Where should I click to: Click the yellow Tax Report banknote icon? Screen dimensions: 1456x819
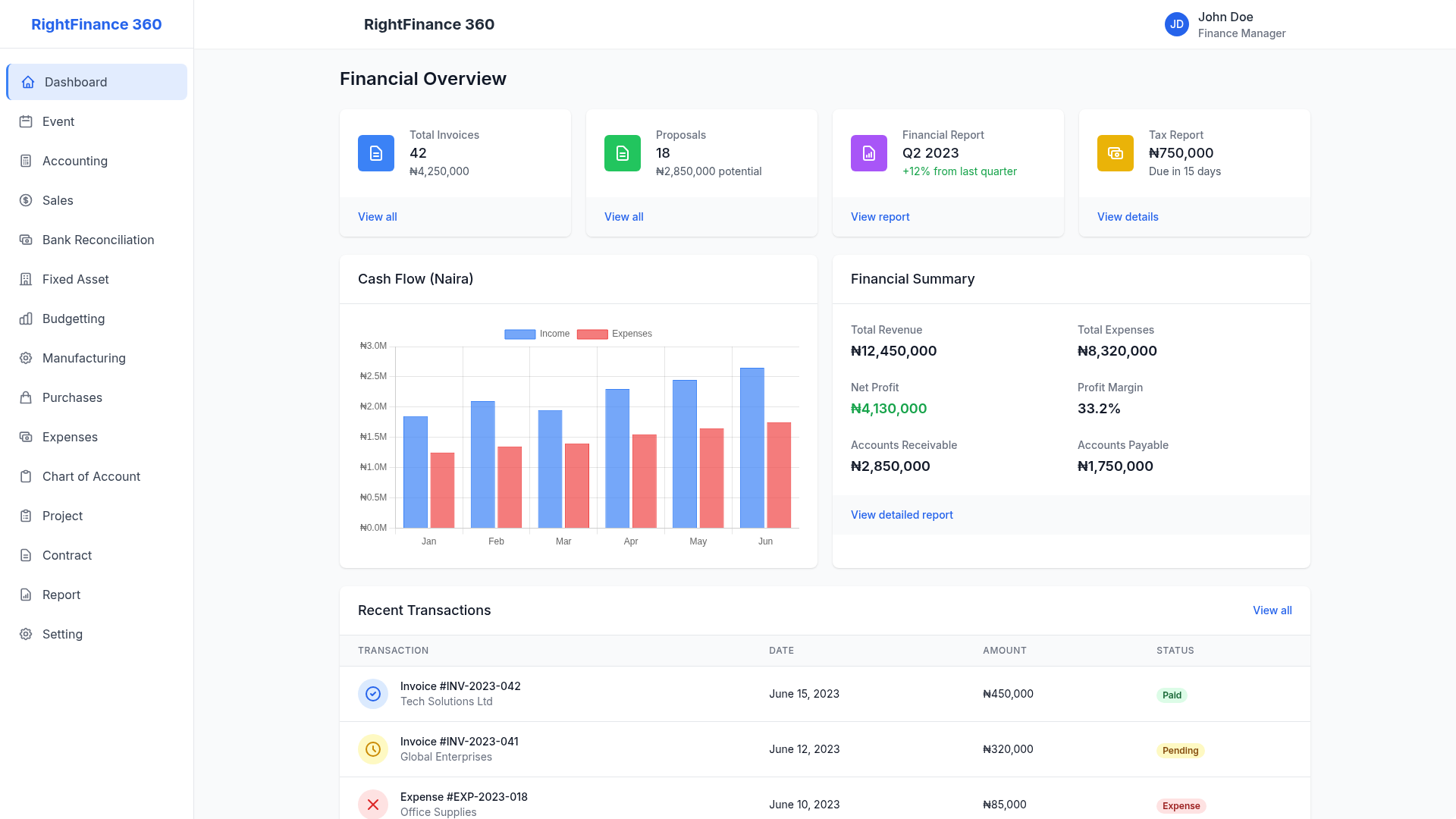[1116, 153]
